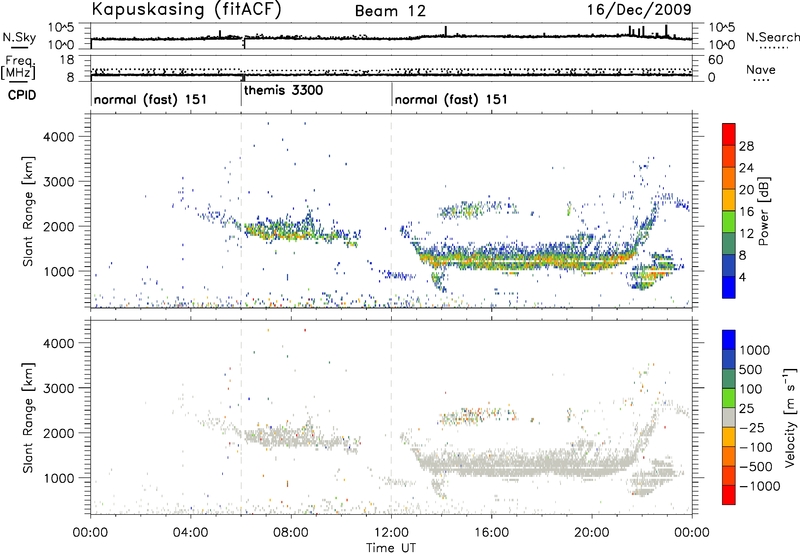Click the "20:00" time axis label
800x554 pixels.
pyautogui.click(x=592, y=533)
